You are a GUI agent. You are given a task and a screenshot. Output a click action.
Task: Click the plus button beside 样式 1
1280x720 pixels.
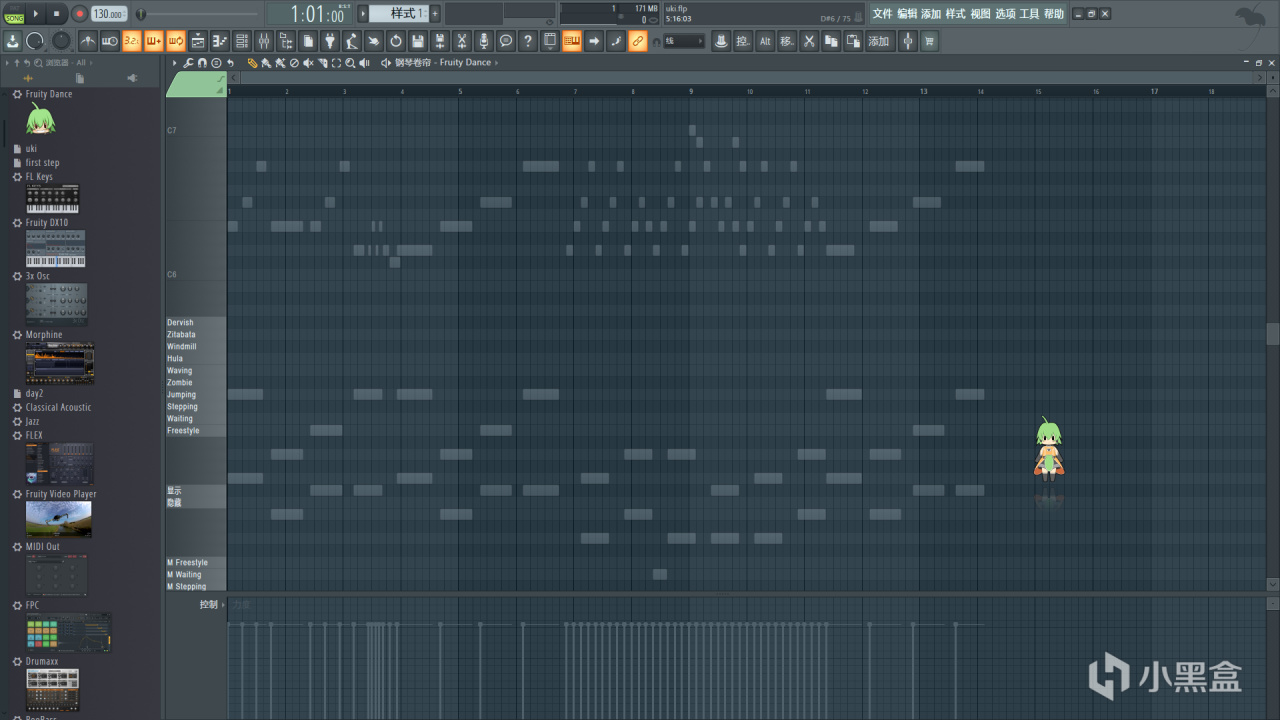435,14
